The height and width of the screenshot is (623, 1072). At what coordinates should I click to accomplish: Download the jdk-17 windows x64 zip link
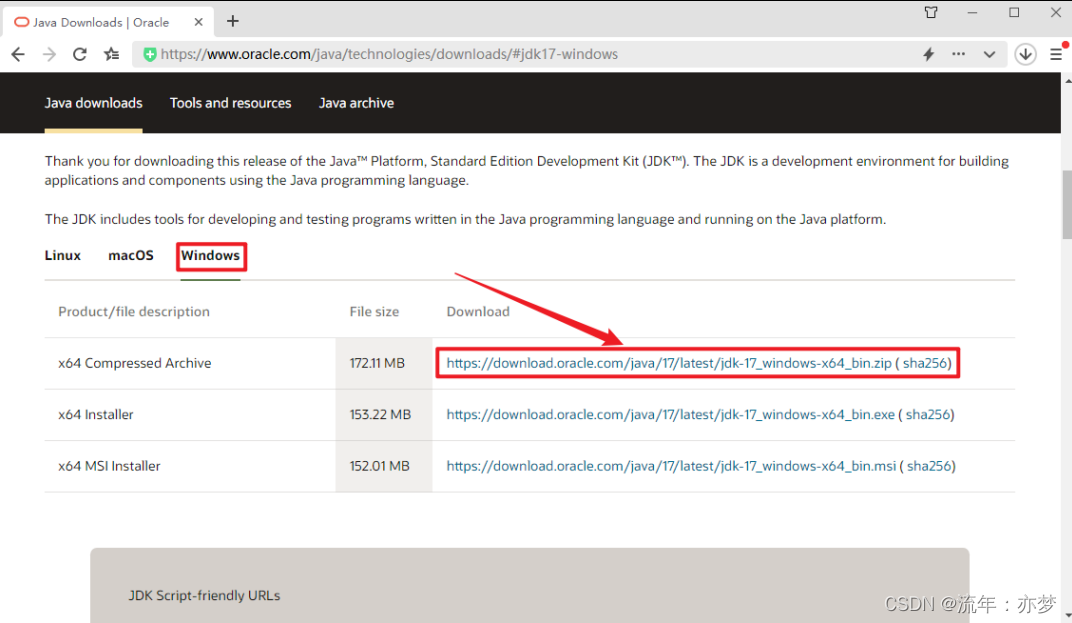[669, 363]
